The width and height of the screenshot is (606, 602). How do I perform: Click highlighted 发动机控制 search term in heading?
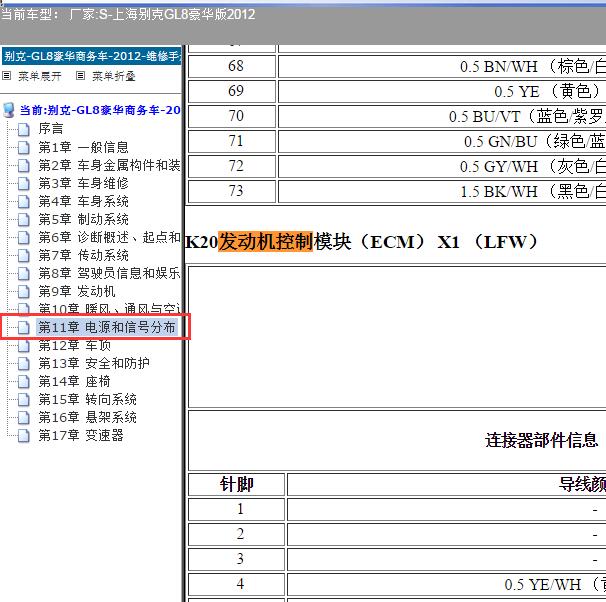tap(266, 242)
